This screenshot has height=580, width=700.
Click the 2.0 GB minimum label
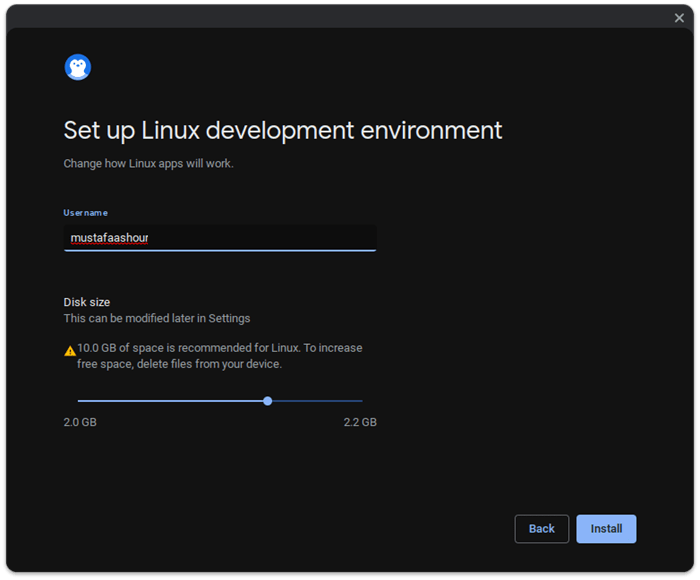(80, 422)
